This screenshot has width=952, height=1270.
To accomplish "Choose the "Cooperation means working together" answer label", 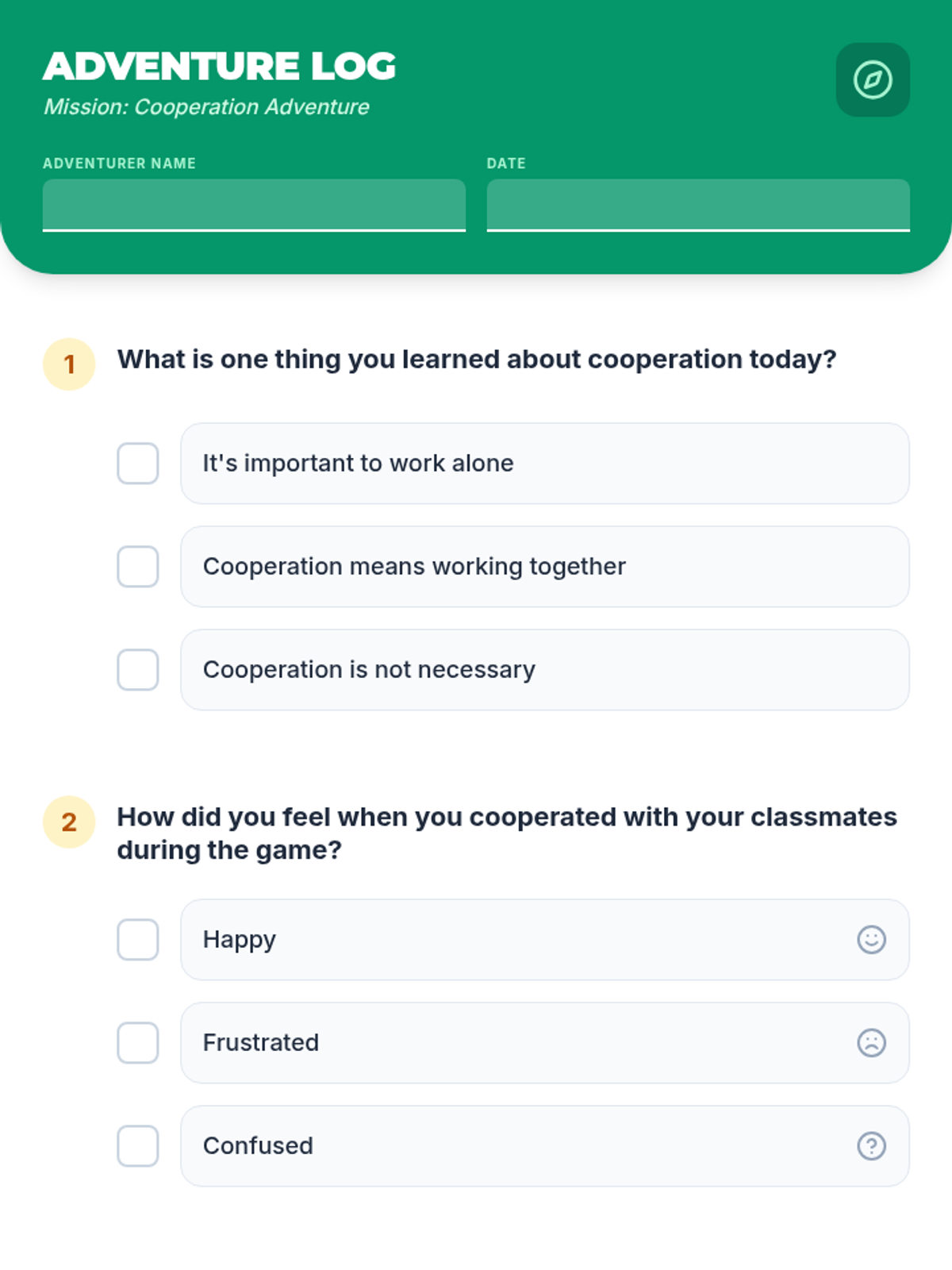I will pyautogui.click(x=414, y=567).
